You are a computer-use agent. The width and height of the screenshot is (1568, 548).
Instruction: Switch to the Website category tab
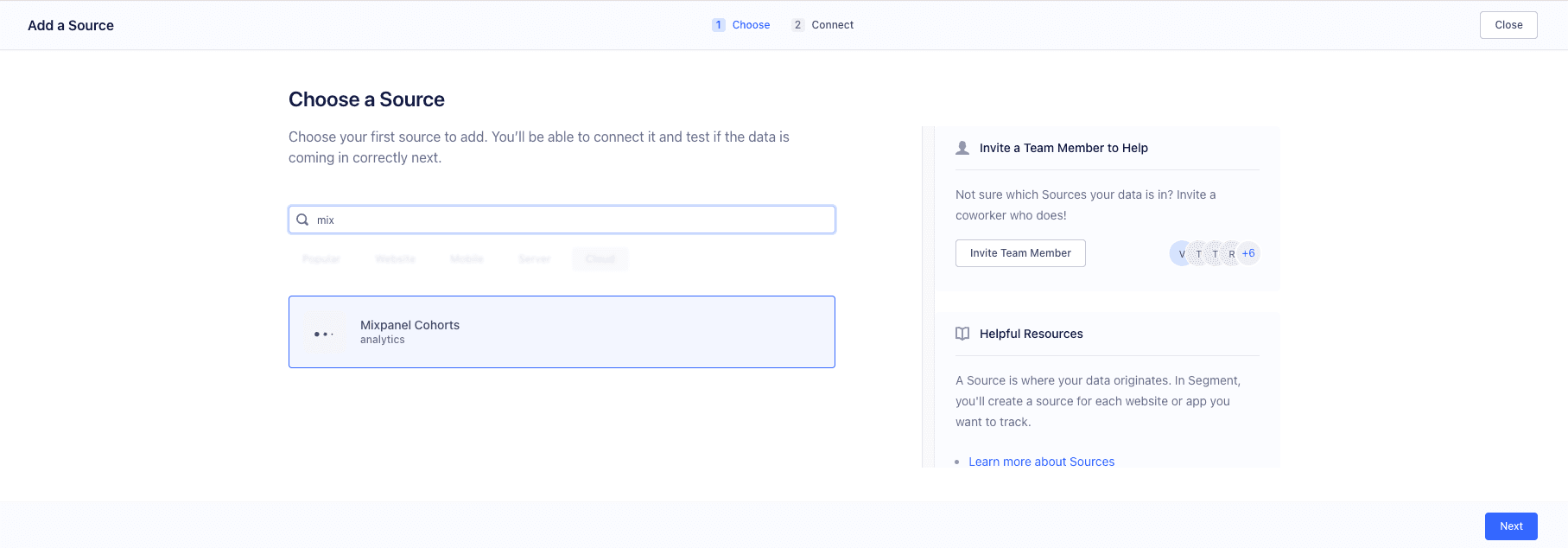pos(395,259)
